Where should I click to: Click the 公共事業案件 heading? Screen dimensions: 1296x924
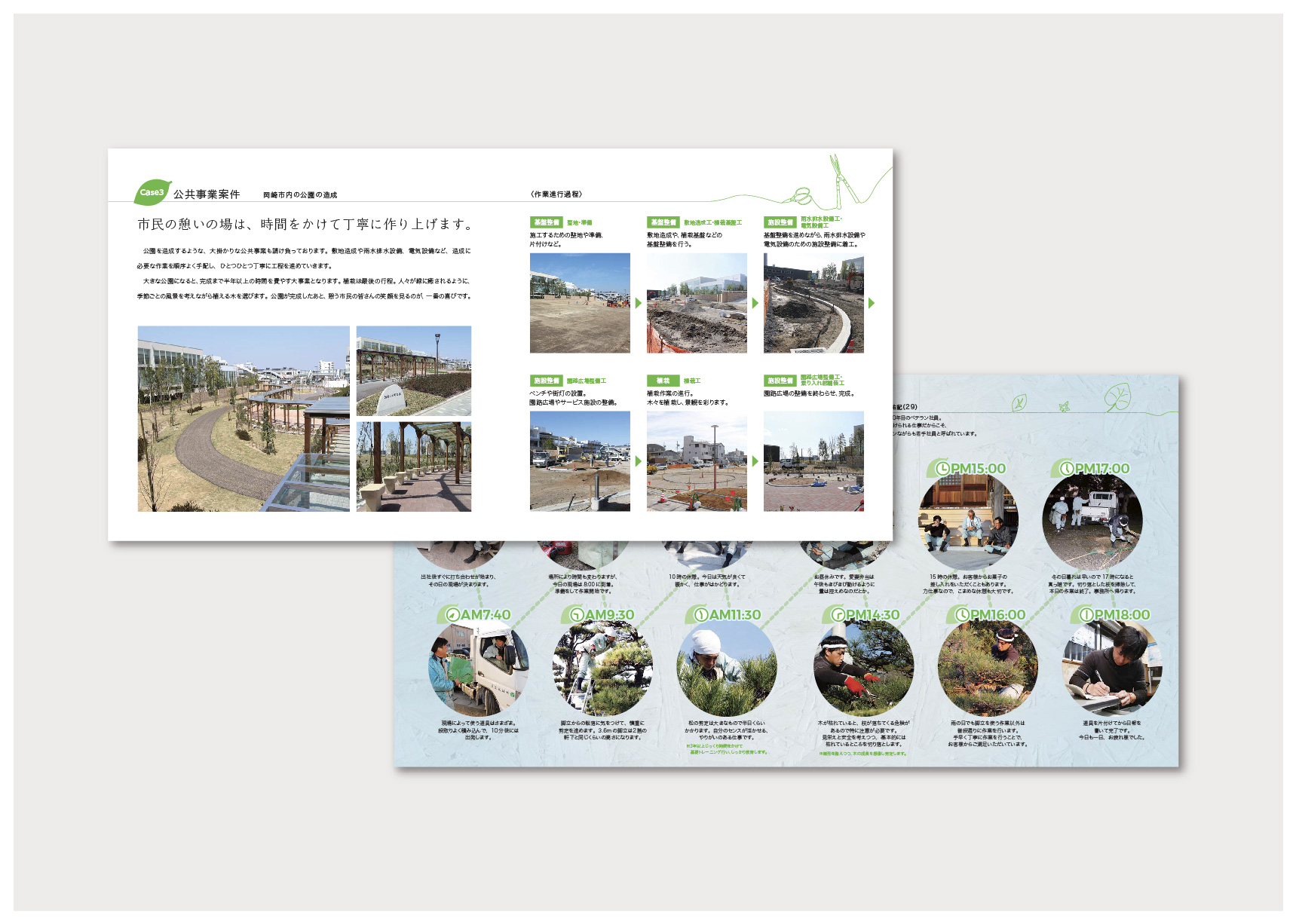[207, 194]
